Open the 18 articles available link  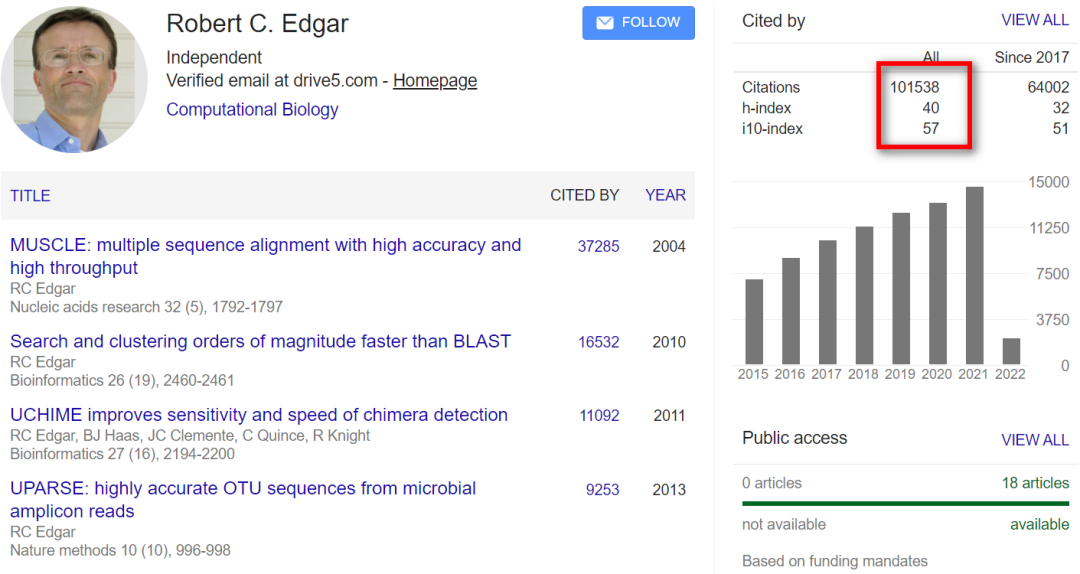tap(1035, 484)
